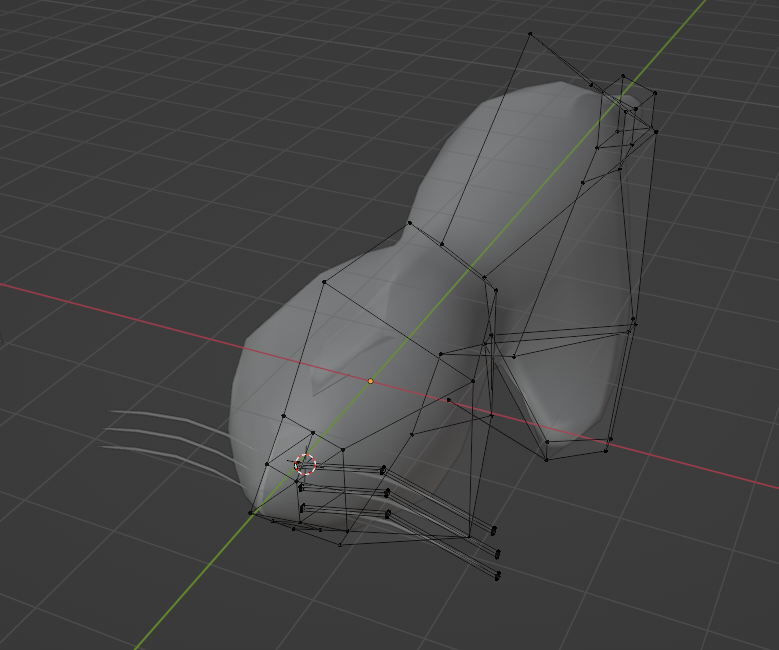Select the topmost vertex of the ear wireframe
779x650 pixels.
[530, 34]
